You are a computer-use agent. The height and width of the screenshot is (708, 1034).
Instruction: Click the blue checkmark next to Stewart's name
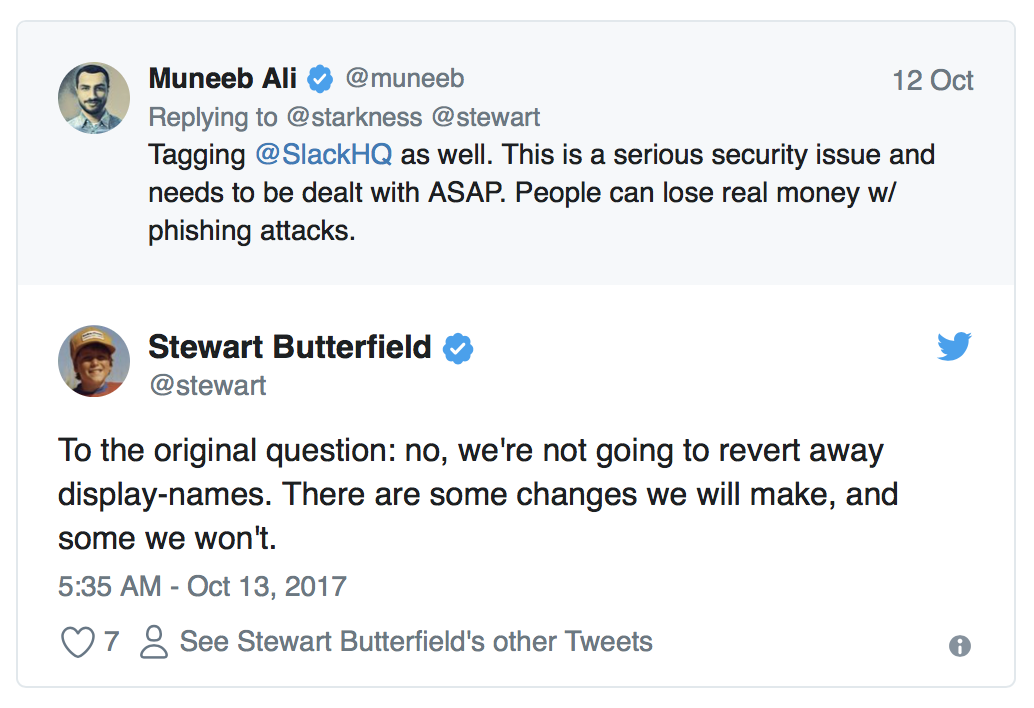pos(458,349)
